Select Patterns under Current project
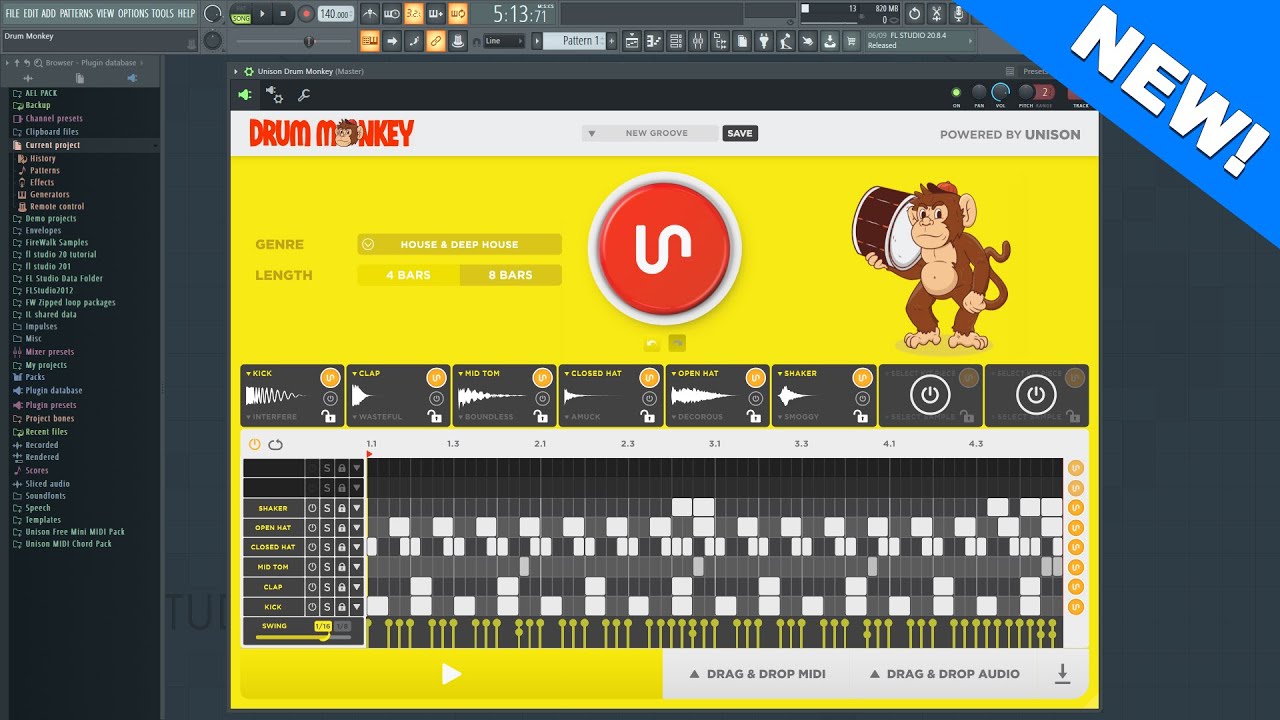The image size is (1280, 720). (45, 171)
